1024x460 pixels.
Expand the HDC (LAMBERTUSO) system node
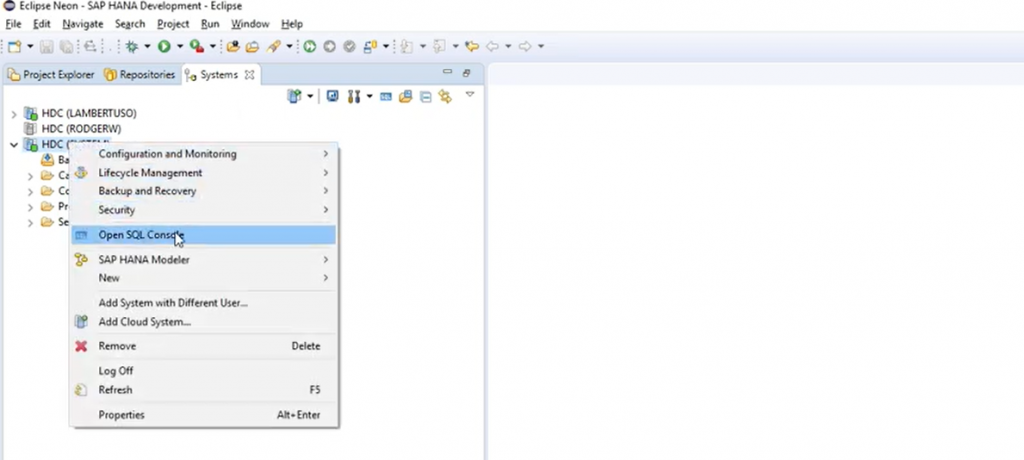click(14, 114)
